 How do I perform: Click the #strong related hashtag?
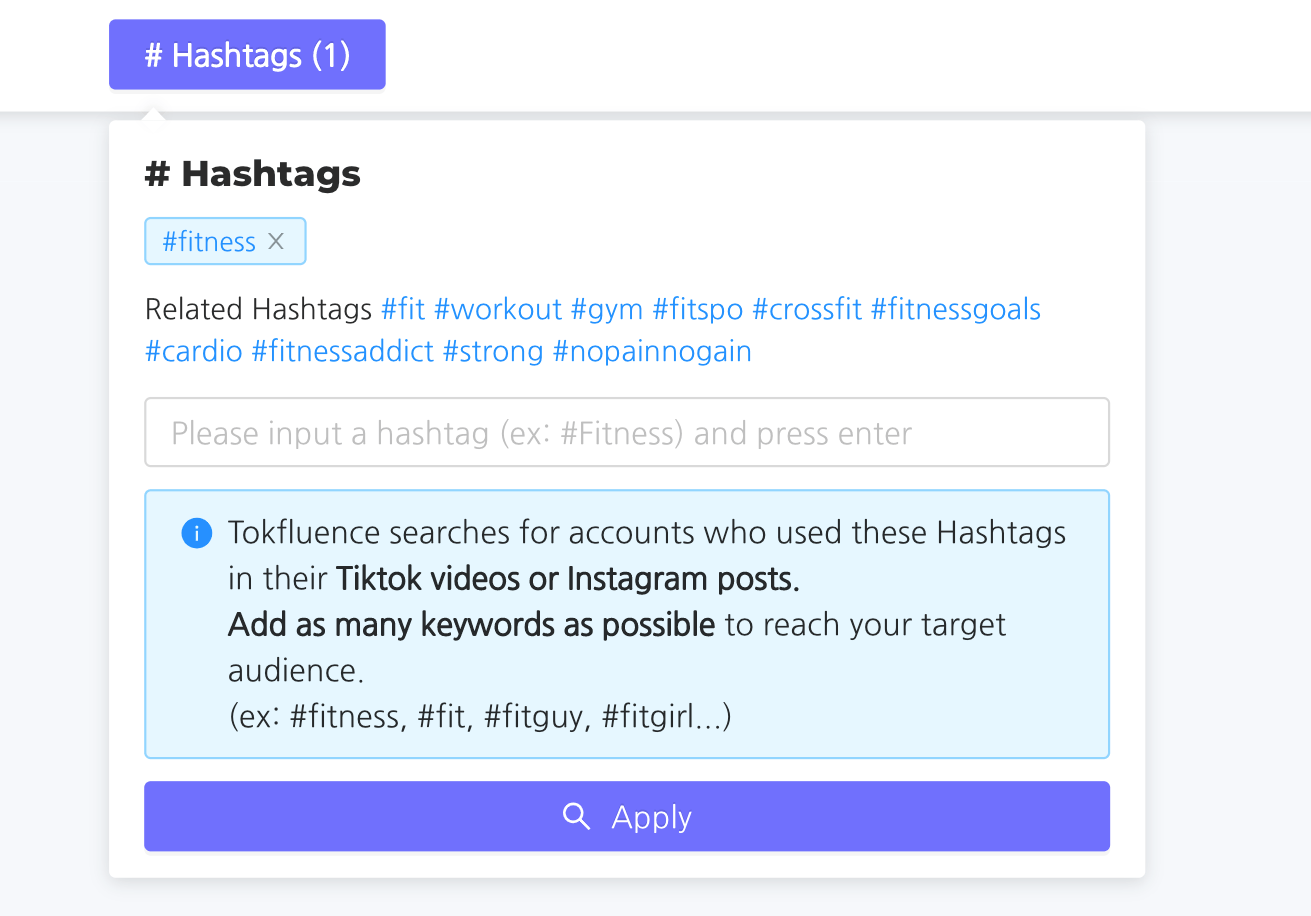(493, 351)
